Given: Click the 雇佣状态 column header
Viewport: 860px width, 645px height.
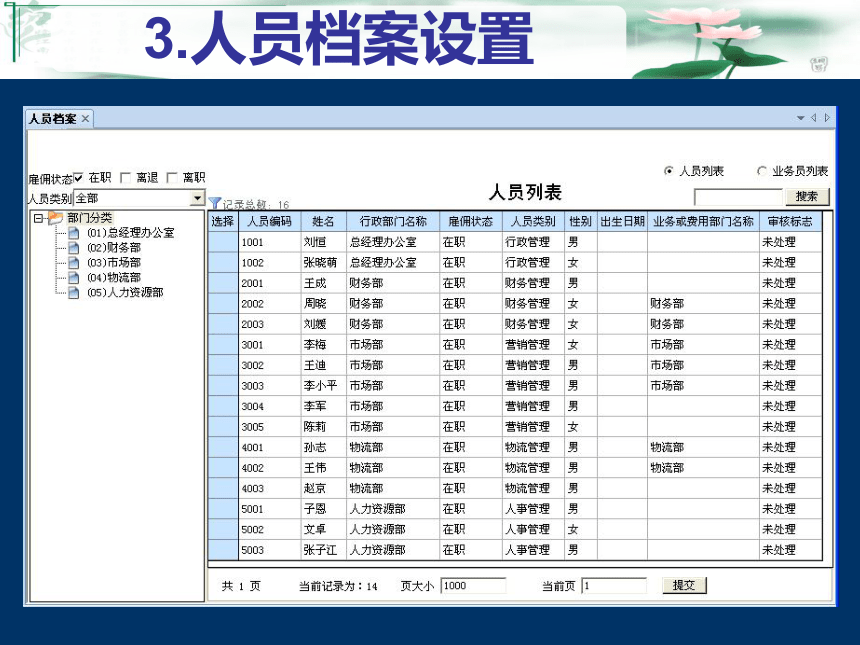Looking at the screenshot, I should pos(471,222).
